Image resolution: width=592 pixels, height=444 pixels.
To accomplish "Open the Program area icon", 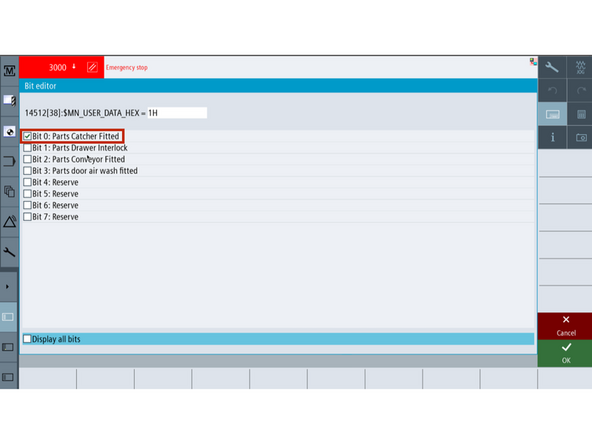I will (9, 132).
